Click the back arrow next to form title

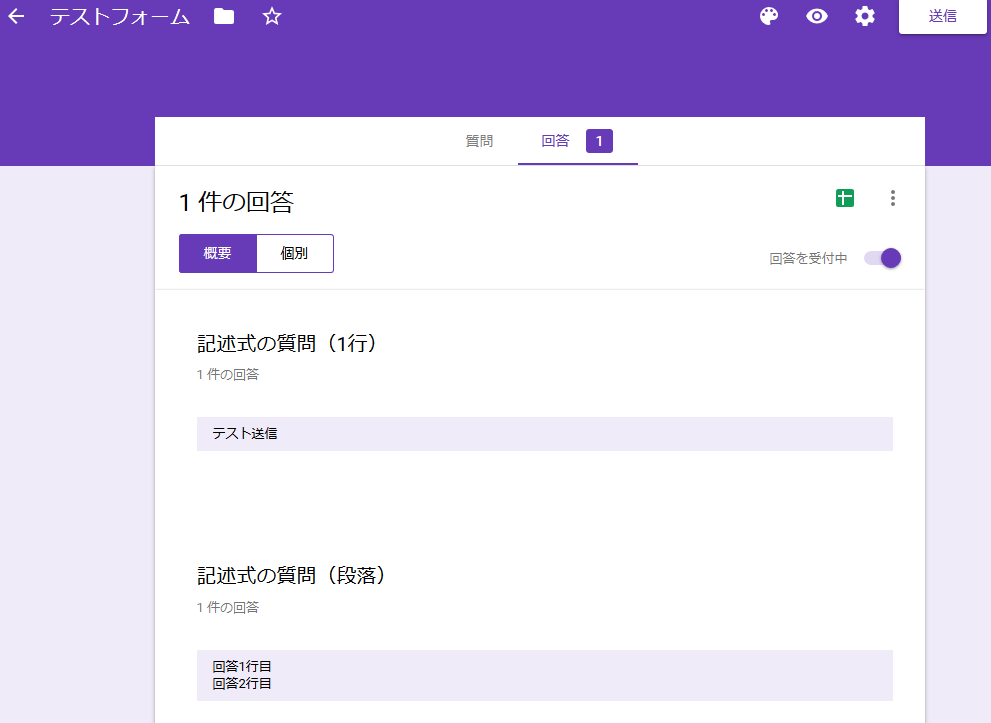click(15, 17)
